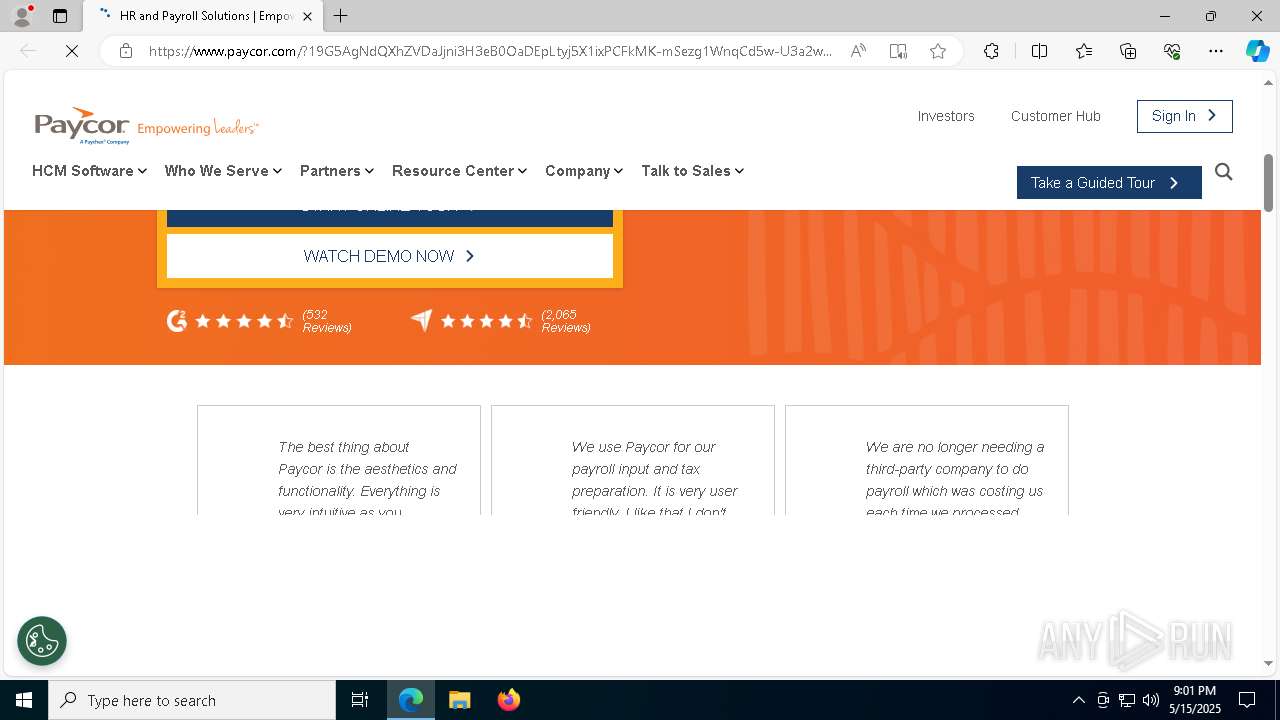
Task: Open File Explorer from taskbar
Action: click(460, 700)
